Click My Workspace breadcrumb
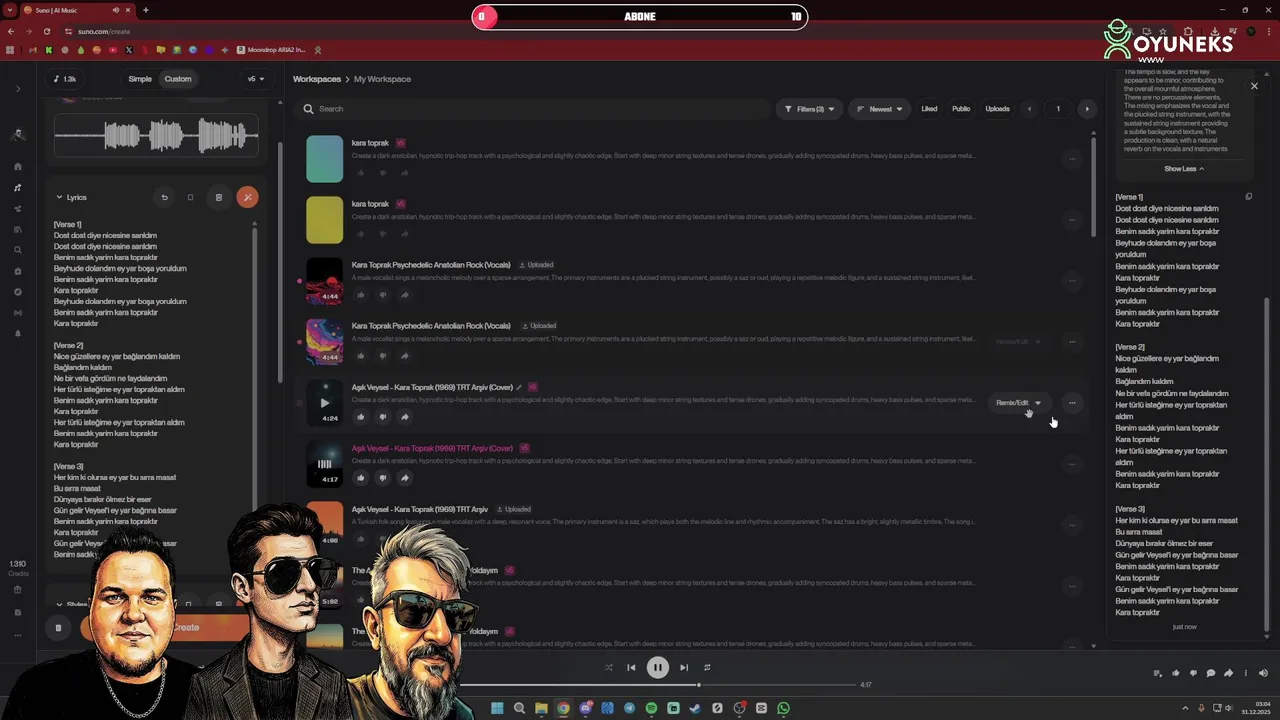1280x720 pixels. [382, 79]
